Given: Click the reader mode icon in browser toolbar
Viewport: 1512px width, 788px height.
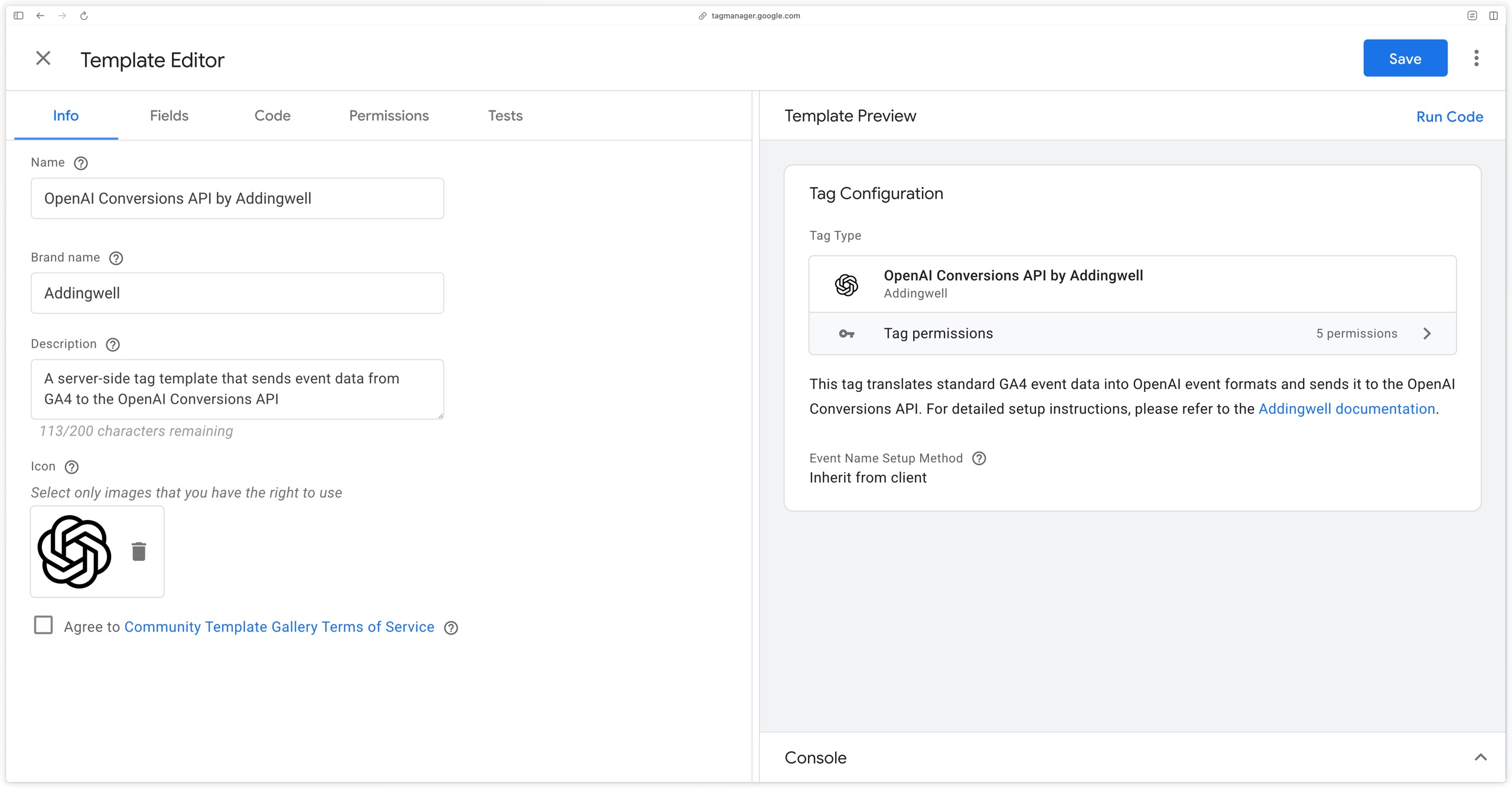Looking at the screenshot, I should coord(1472,16).
